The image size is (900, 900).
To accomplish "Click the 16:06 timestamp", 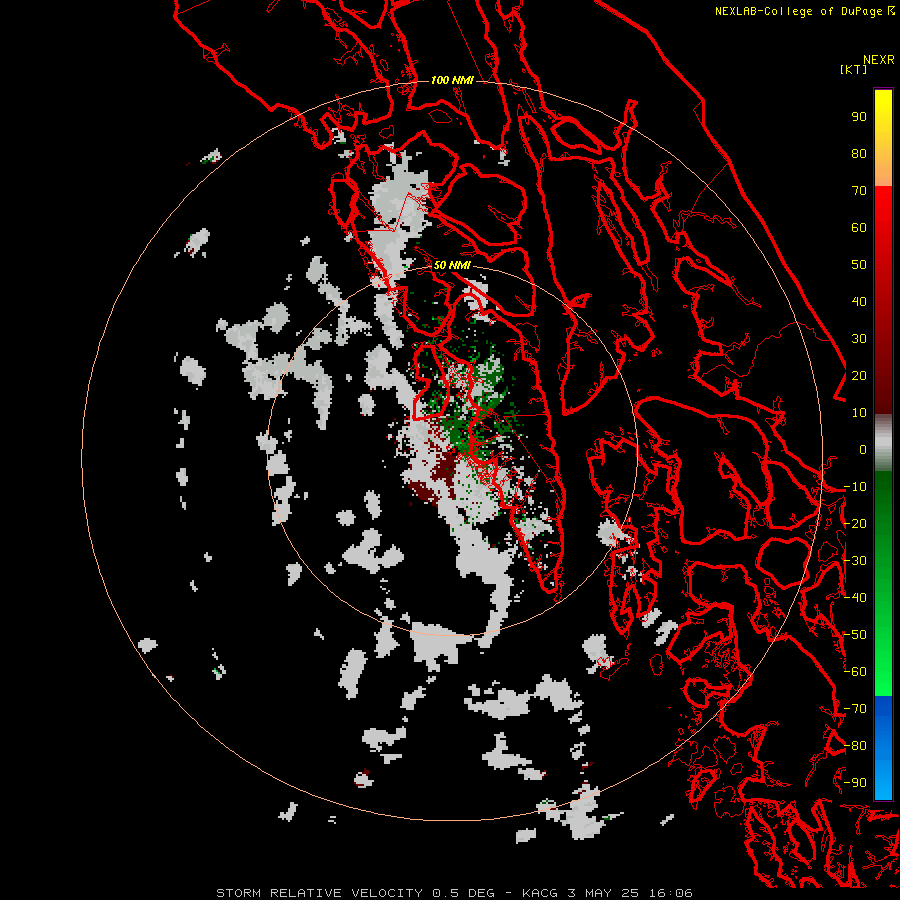I will pyautogui.click(x=671, y=893).
